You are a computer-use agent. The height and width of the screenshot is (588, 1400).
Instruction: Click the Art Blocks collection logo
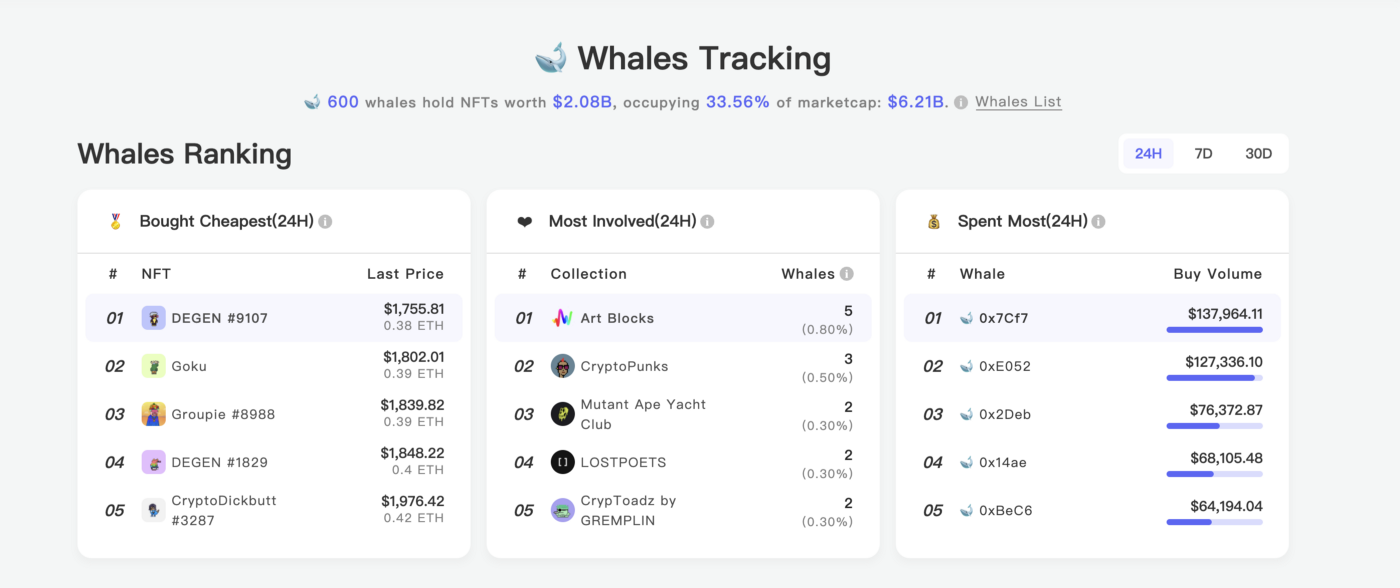562,318
